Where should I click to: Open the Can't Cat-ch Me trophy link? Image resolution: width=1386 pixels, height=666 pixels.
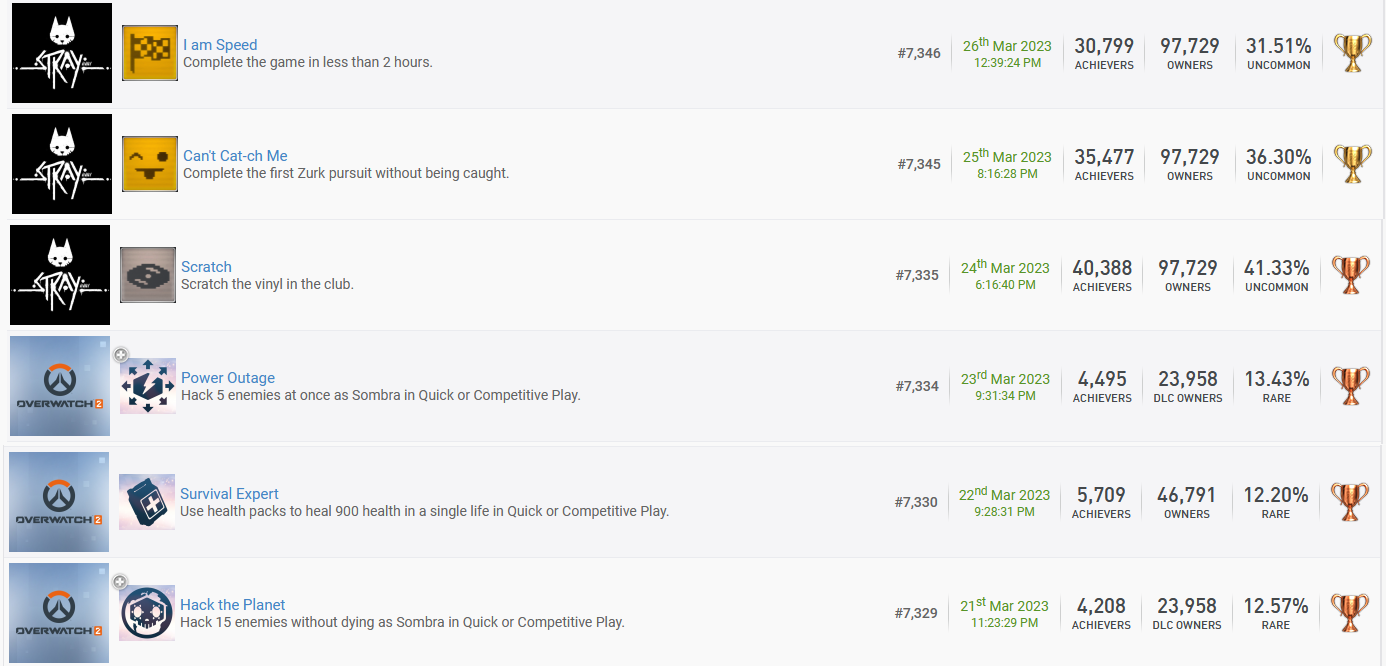(235, 156)
